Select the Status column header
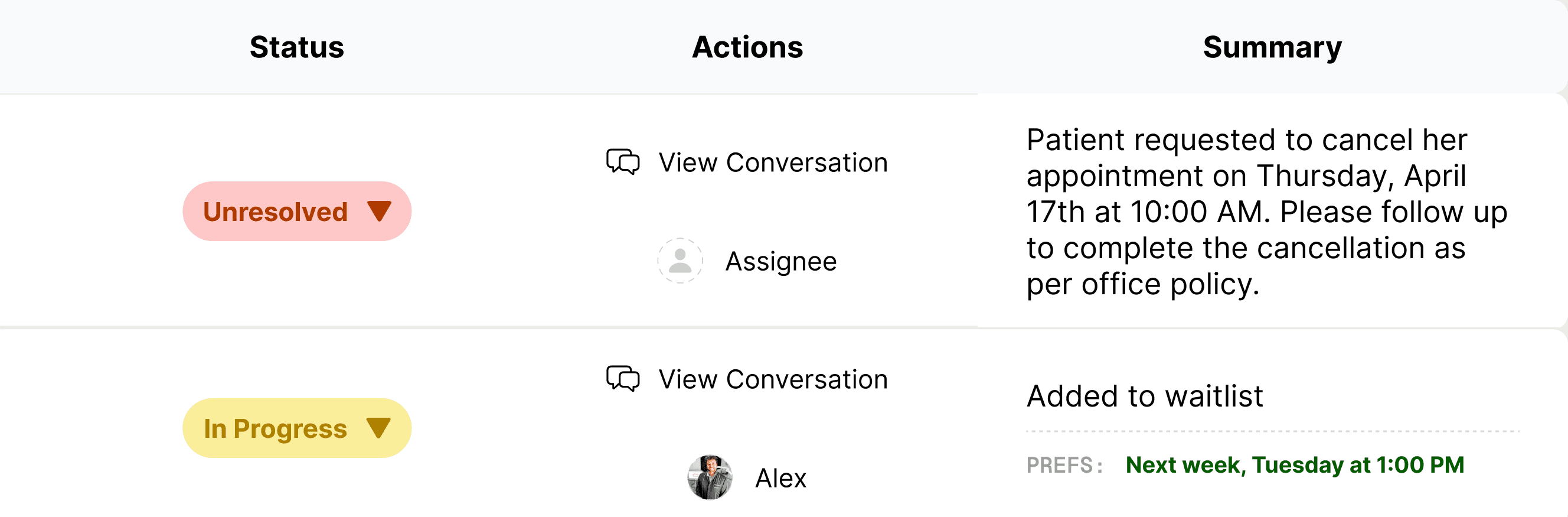Screen dimensions: 1568x517 click(x=296, y=47)
